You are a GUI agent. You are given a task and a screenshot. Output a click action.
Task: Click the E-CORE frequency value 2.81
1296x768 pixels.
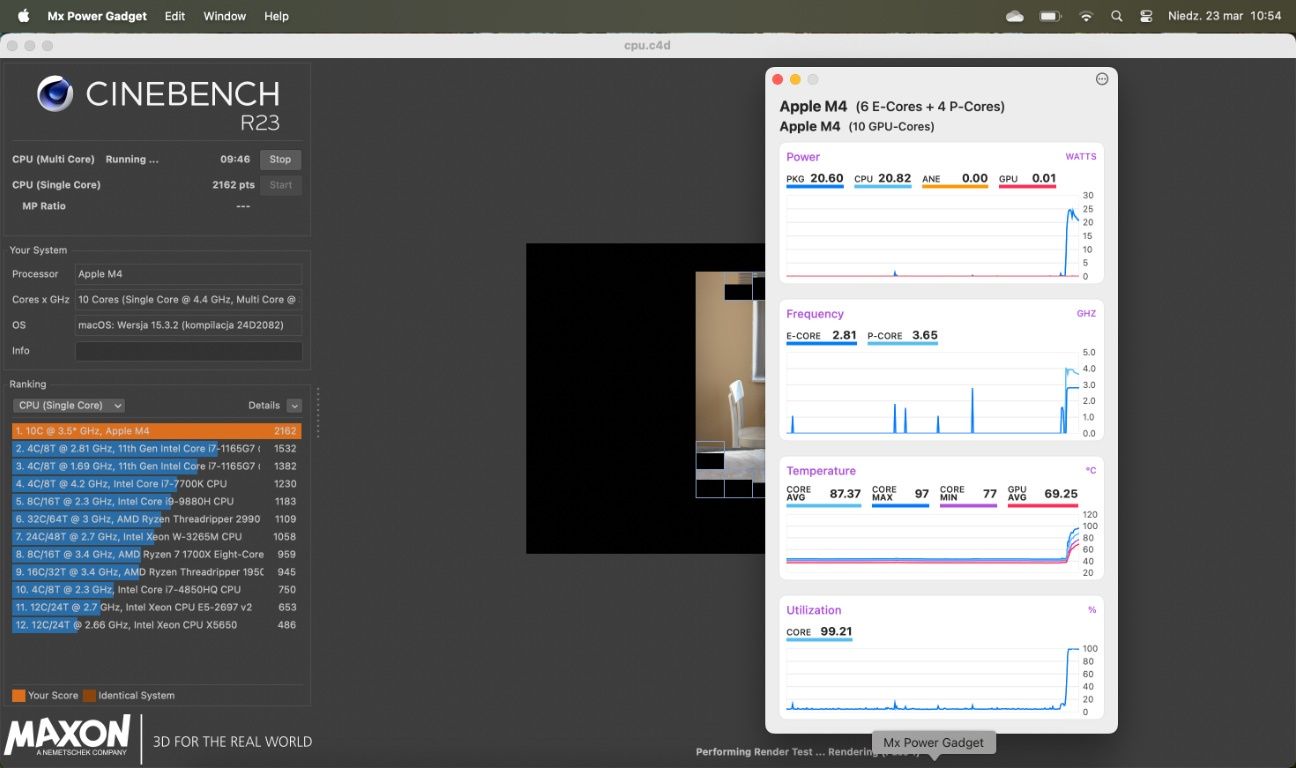pyautogui.click(x=844, y=335)
